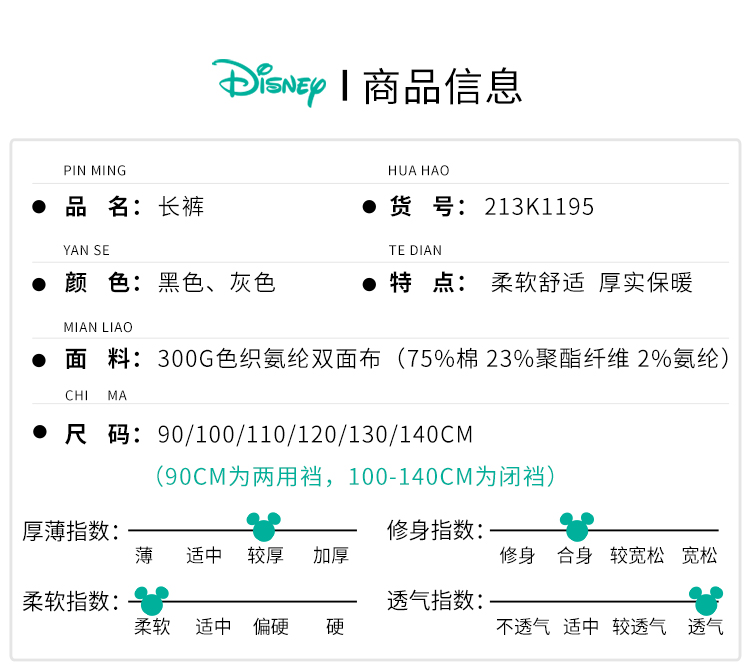Click the product name 长裤
This screenshot has height=668, width=750.
pos(181,207)
